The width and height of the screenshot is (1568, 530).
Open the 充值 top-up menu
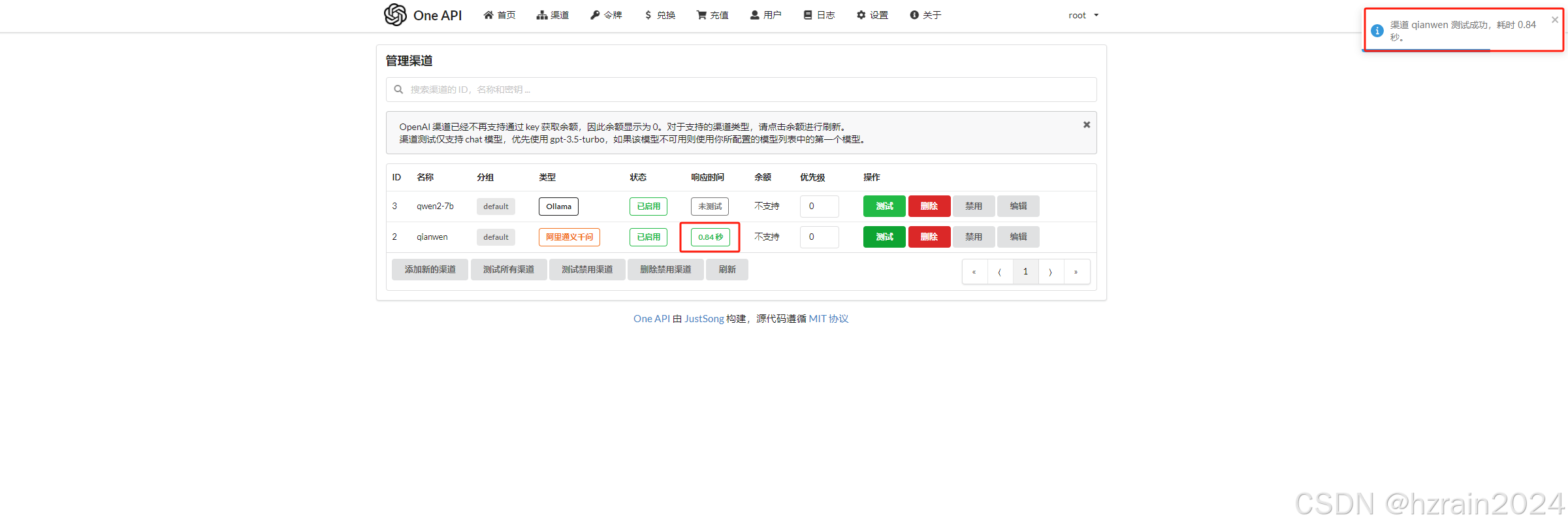click(x=712, y=15)
